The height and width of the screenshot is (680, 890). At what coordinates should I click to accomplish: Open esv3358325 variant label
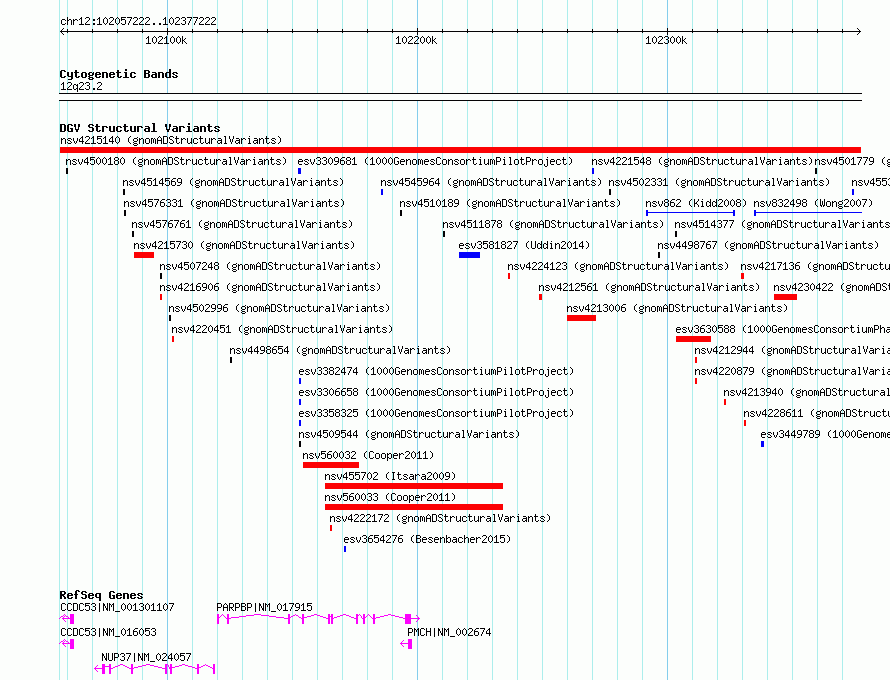coord(436,413)
